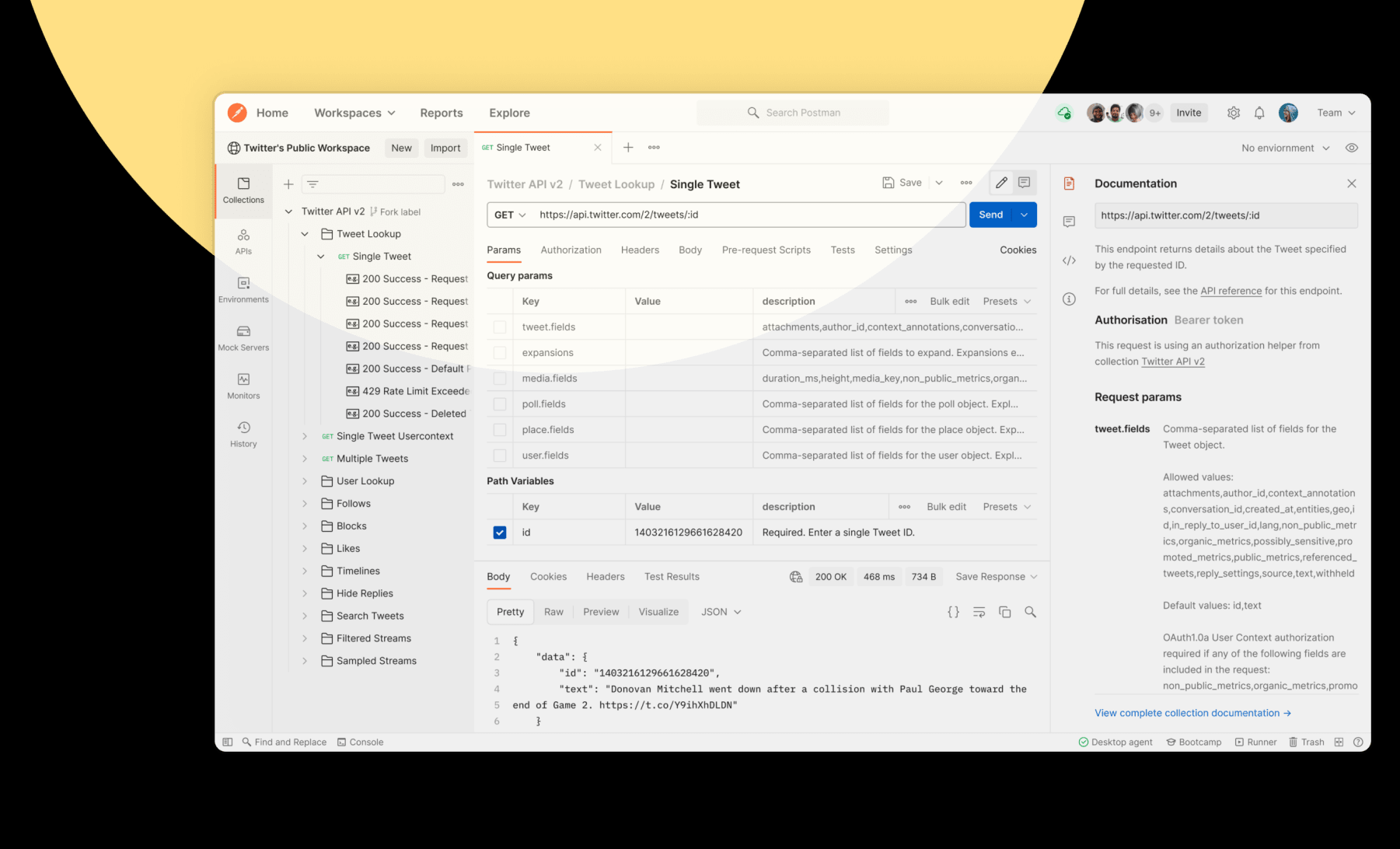Click the Postman logo icon
The width and height of the screenshot is (1400, 849).
coord(237,113)
